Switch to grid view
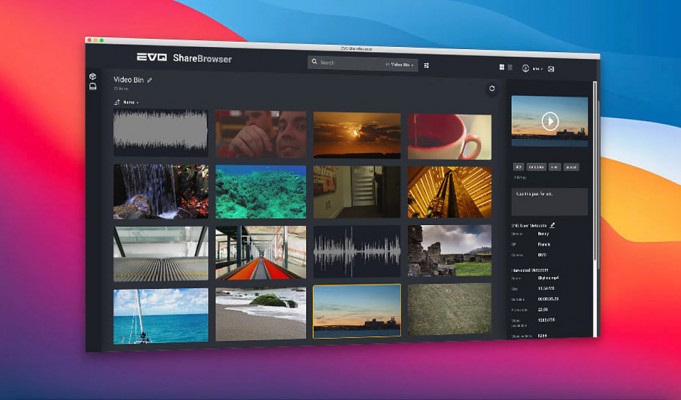The height and width of the screenshot is (400, 681). coord(502,67)
